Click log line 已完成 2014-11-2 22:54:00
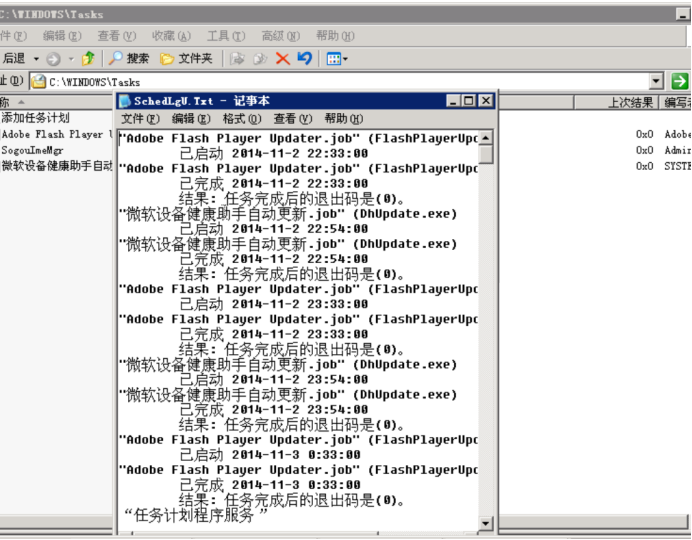 [x=274, y=259]
